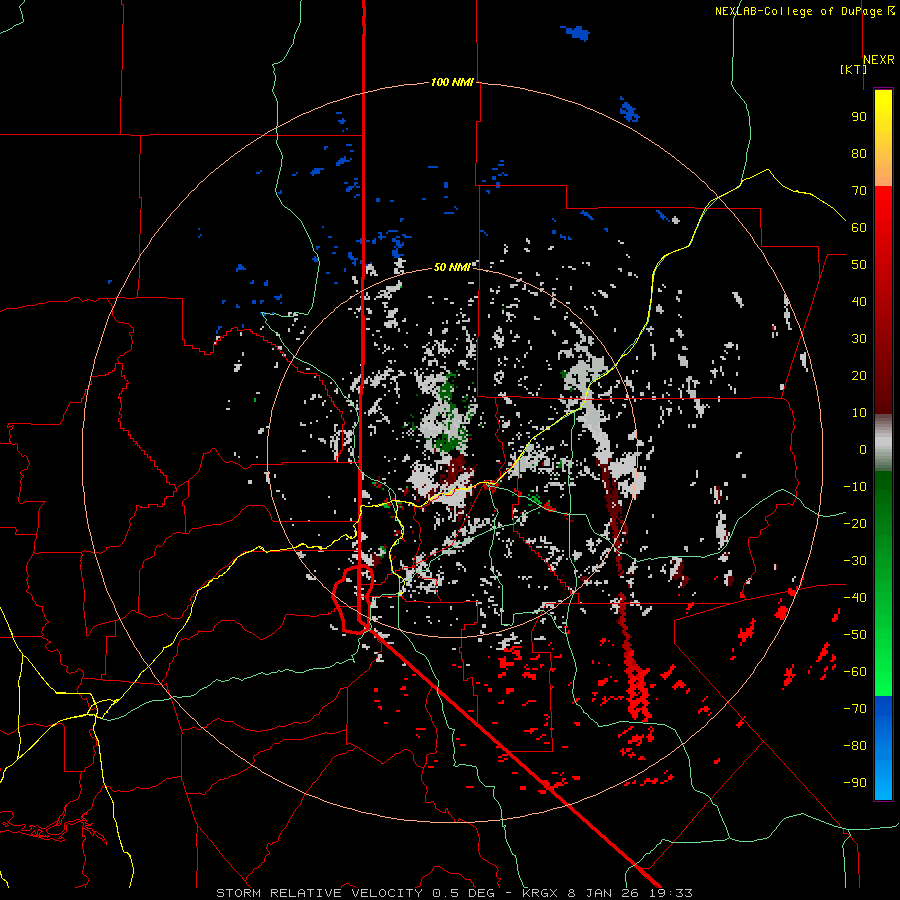The image size is (900, 900).
Task: Click the 30 value on velocity scale
Action: (x=859, y=339)
